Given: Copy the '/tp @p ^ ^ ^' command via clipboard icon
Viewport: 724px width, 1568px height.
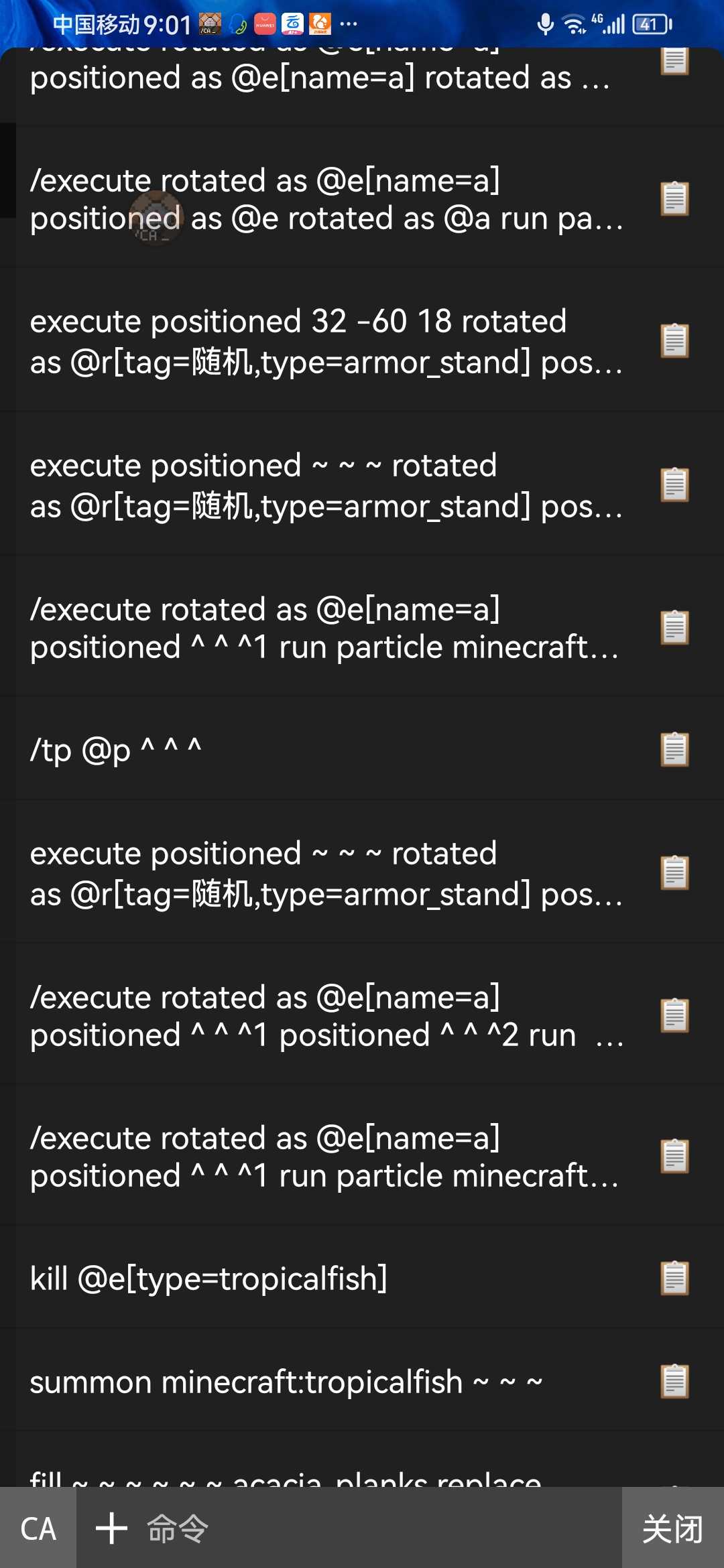Looking at the screenshot, I should pos(674,749).
